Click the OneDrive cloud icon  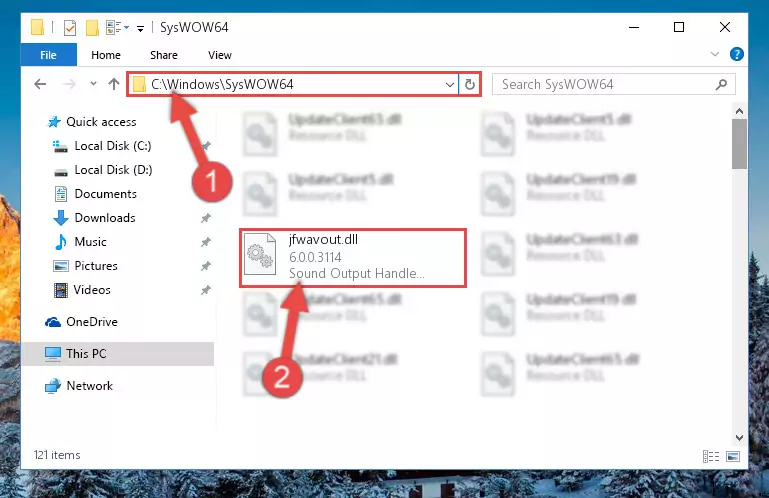pos(53,322)
